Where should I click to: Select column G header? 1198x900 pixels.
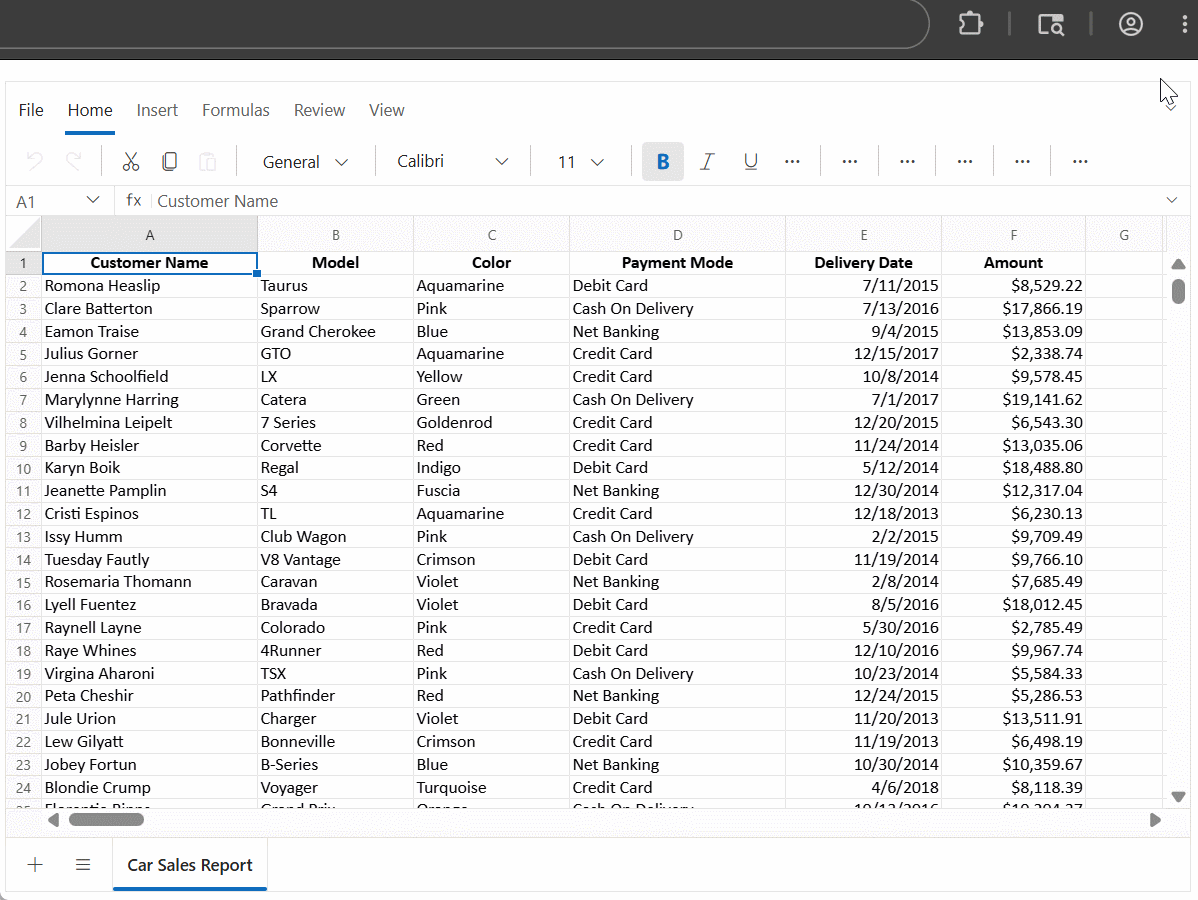point(1124,235)
